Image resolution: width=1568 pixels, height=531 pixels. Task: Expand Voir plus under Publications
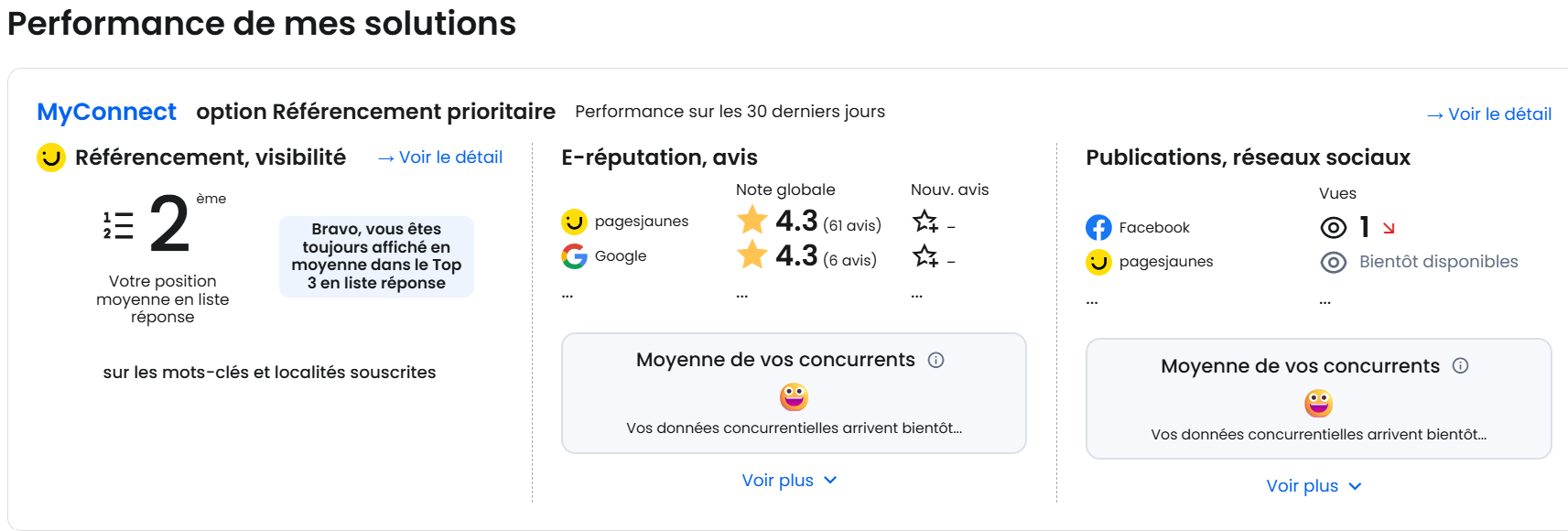point(1314,486)
